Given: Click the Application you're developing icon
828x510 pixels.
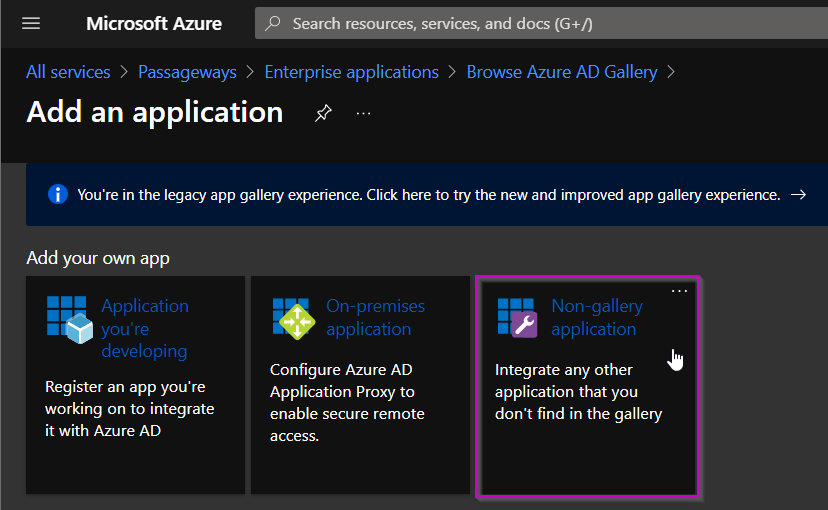Looking at the screenshot, I should coord(70,320).
